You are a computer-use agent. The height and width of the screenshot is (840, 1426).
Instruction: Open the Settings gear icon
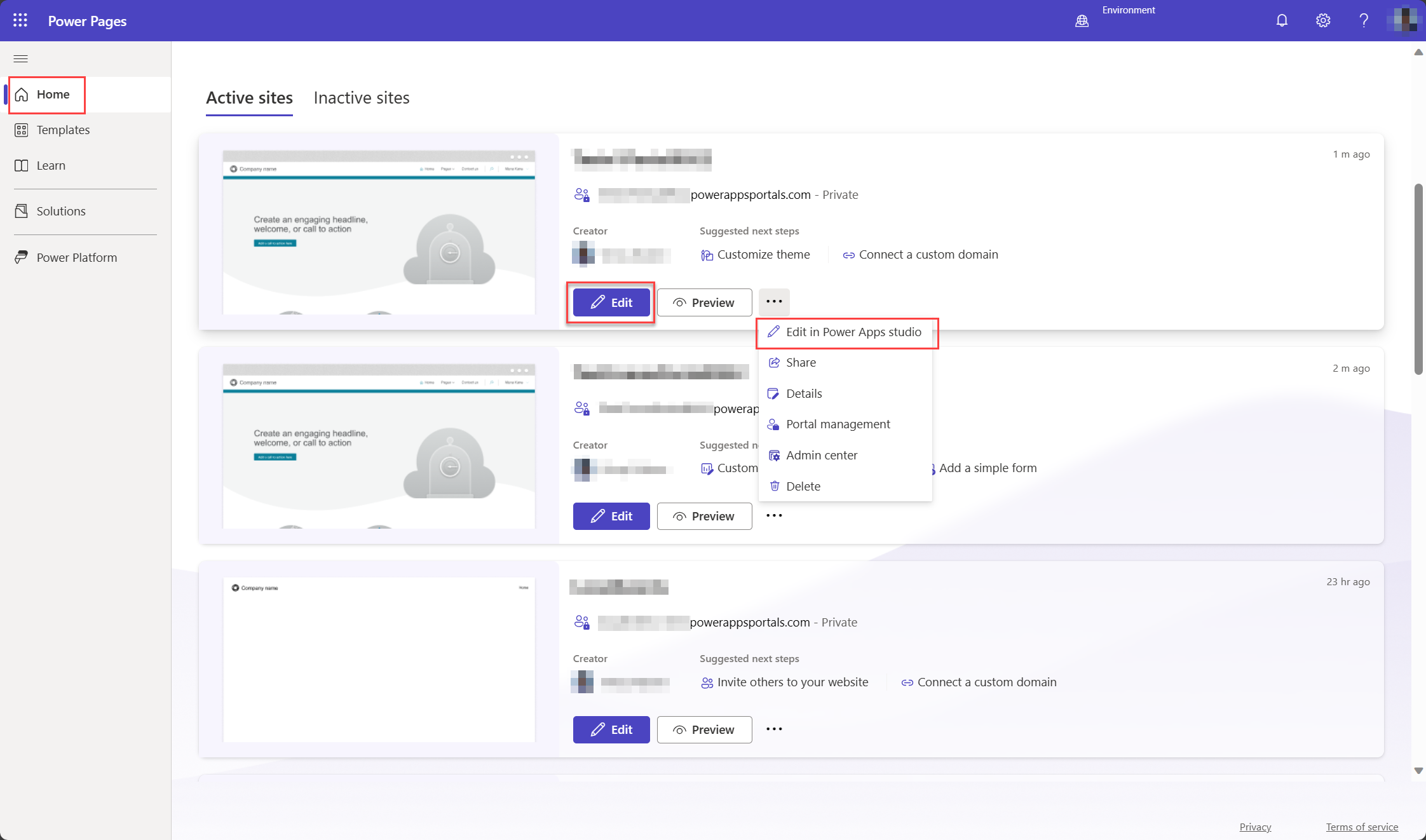click(x=1323, y=21)
